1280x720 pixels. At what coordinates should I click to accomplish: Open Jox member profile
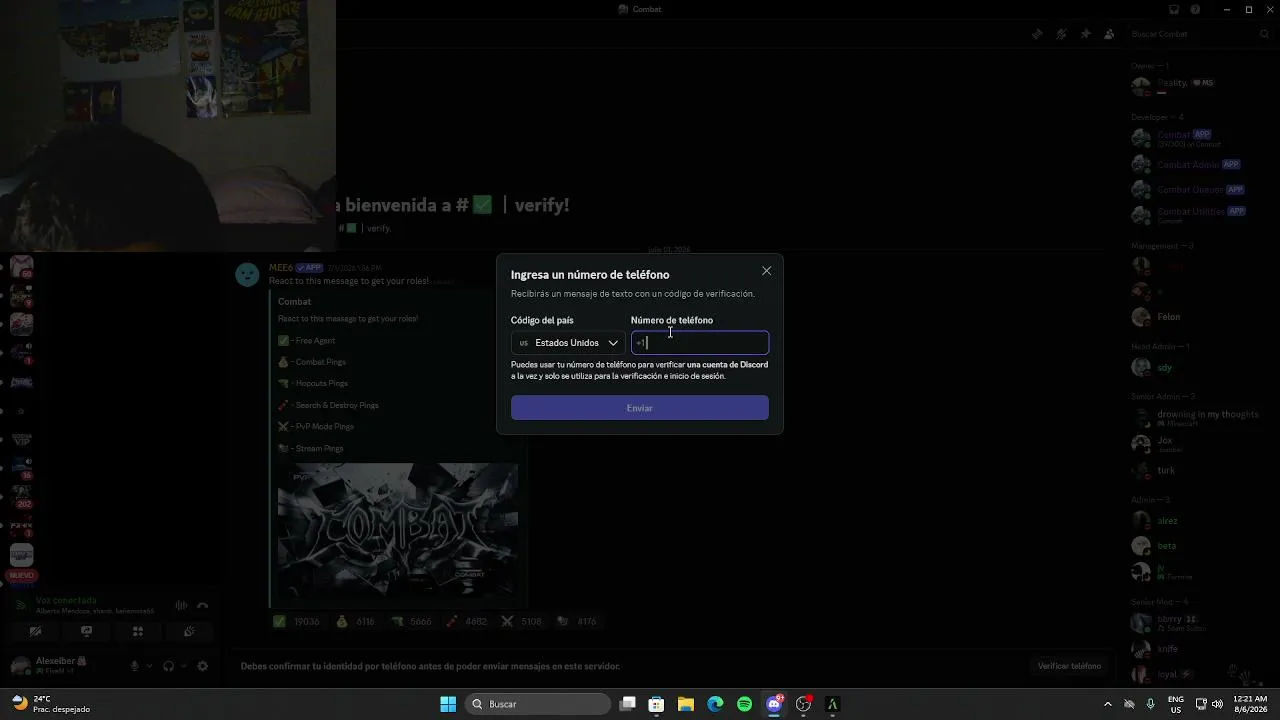tap(1164, 443)
